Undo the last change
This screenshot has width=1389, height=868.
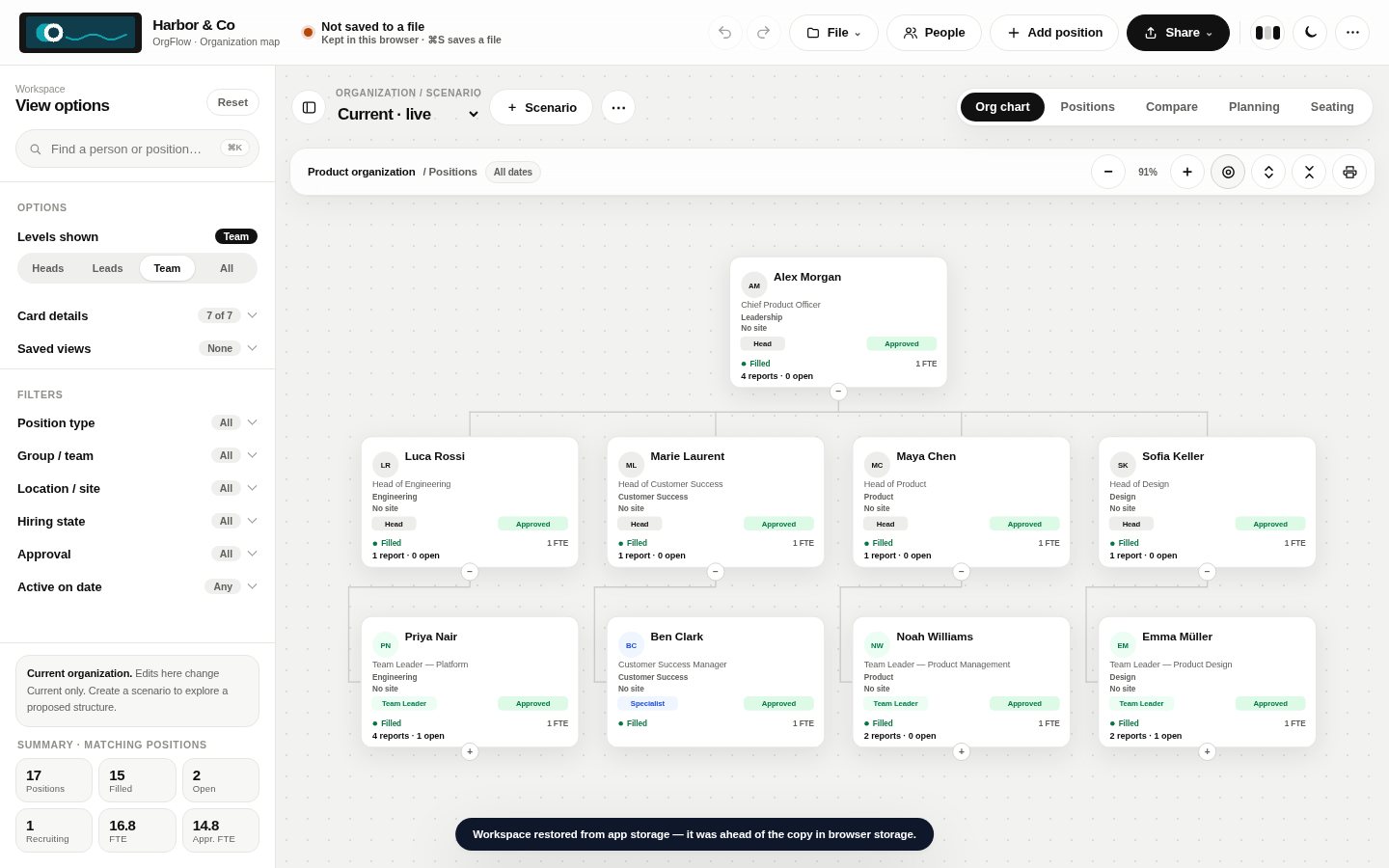725,33
